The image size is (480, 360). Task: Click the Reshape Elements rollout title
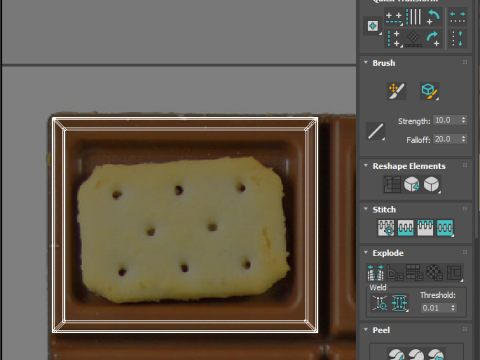(x=409, y=166)
